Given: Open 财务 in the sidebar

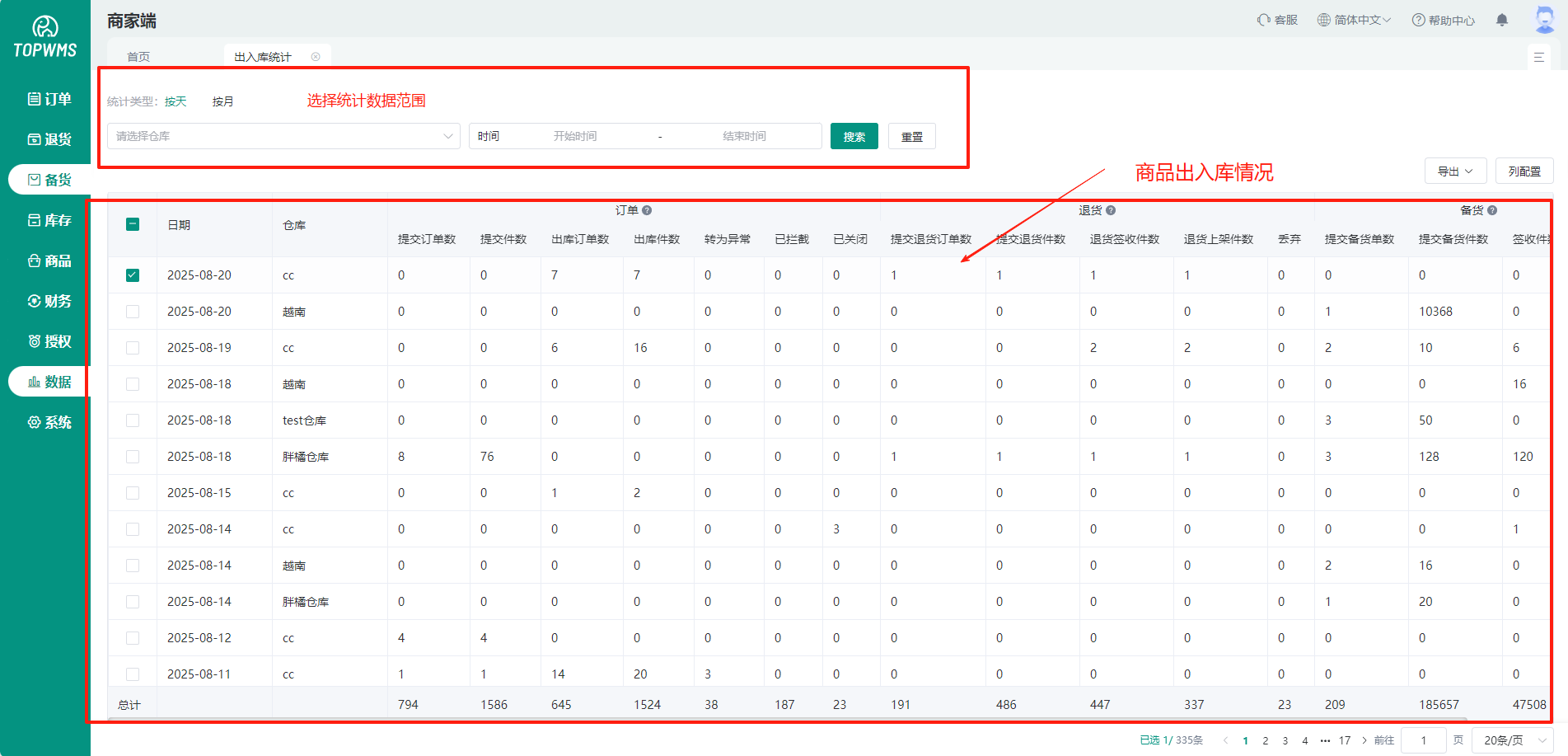Looking at the screenshot, I should (49, 301).
